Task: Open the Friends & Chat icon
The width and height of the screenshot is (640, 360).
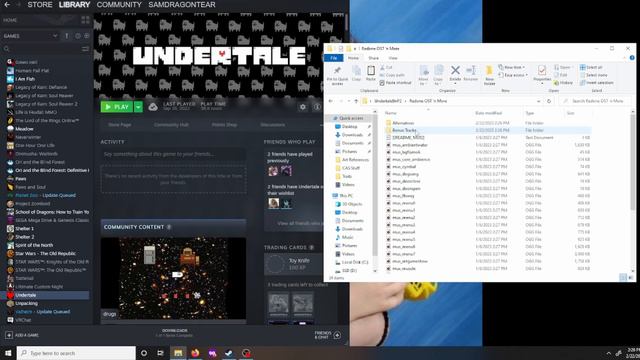Action: click(x=337, y=335)
